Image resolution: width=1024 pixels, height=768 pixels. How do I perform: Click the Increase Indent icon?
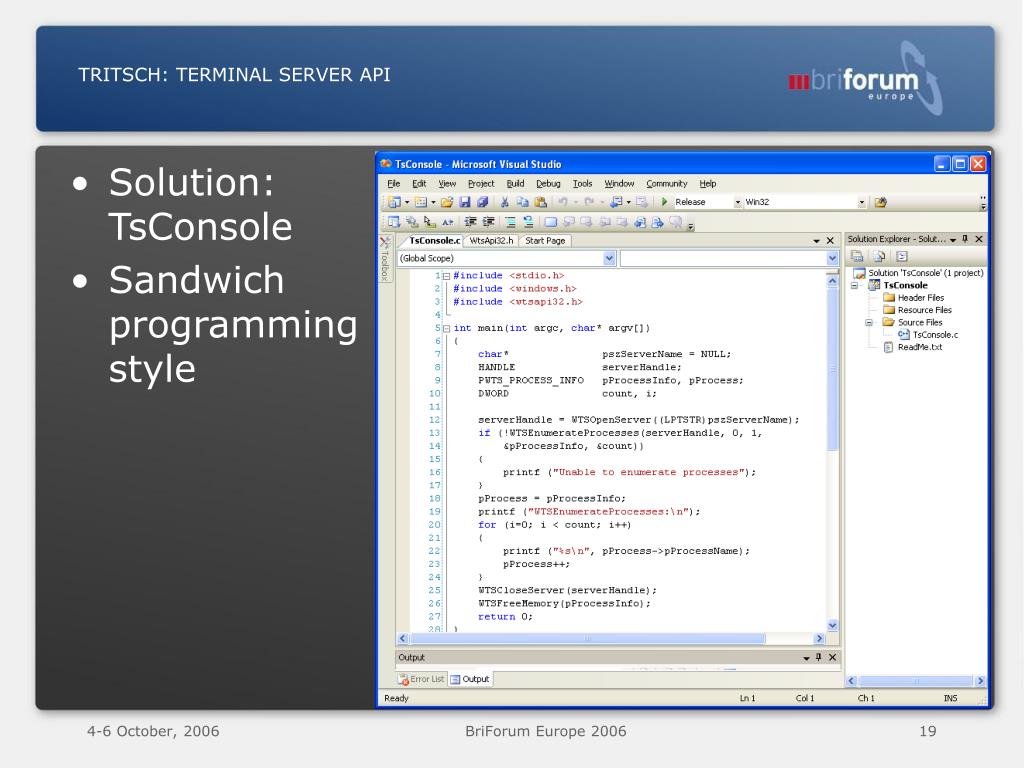pyautogui.click(x=488, y=223)
